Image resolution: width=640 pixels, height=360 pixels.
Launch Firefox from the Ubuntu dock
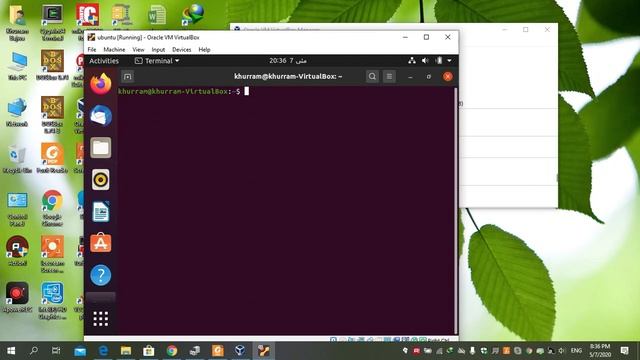[100, 84]
